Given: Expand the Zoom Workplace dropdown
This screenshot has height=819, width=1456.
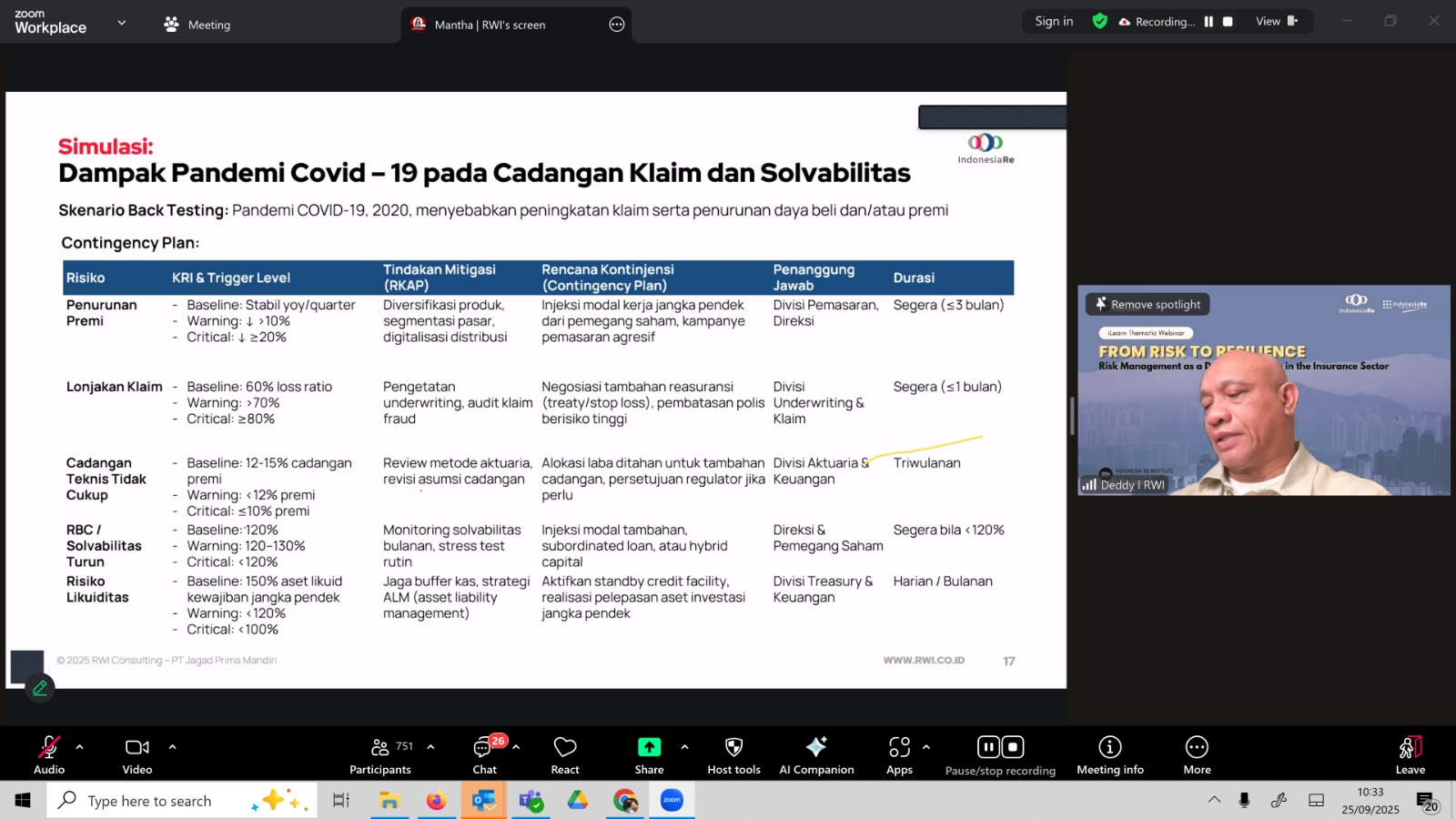Looking at the screenshot, I should pos(122,23).
